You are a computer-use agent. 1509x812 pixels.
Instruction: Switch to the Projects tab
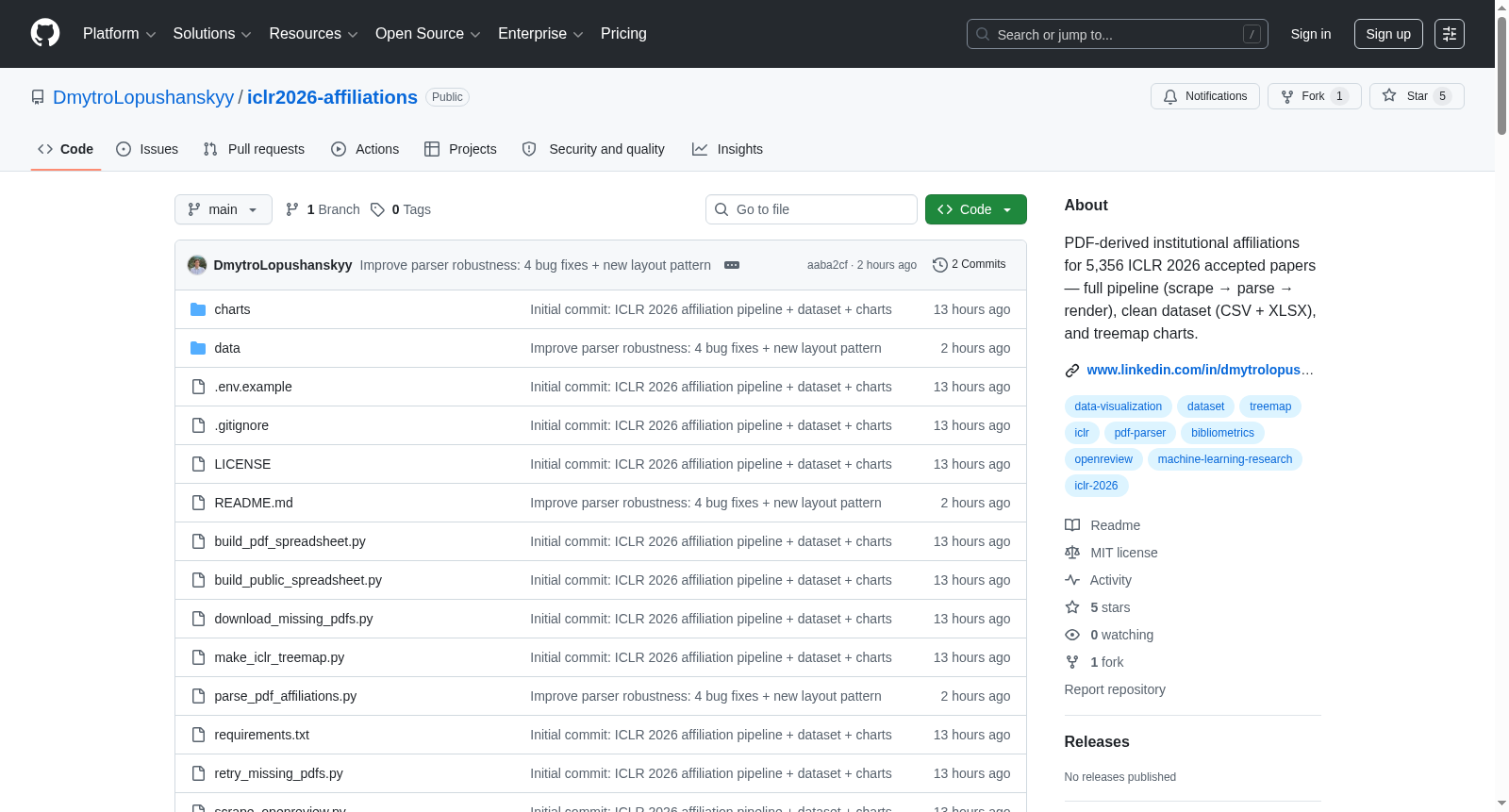(460, 149)
